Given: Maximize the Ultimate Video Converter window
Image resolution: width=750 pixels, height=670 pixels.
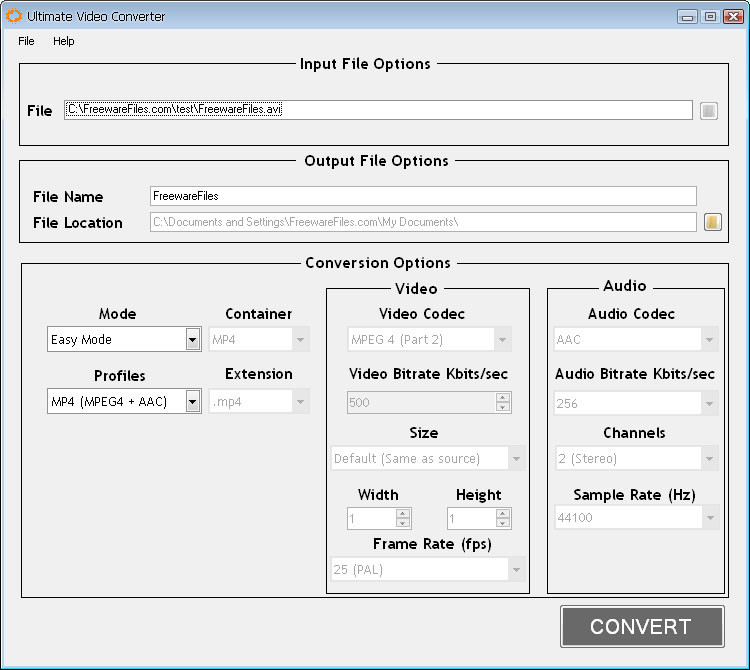Looking at the screenshot, I should tap(710, 17).
